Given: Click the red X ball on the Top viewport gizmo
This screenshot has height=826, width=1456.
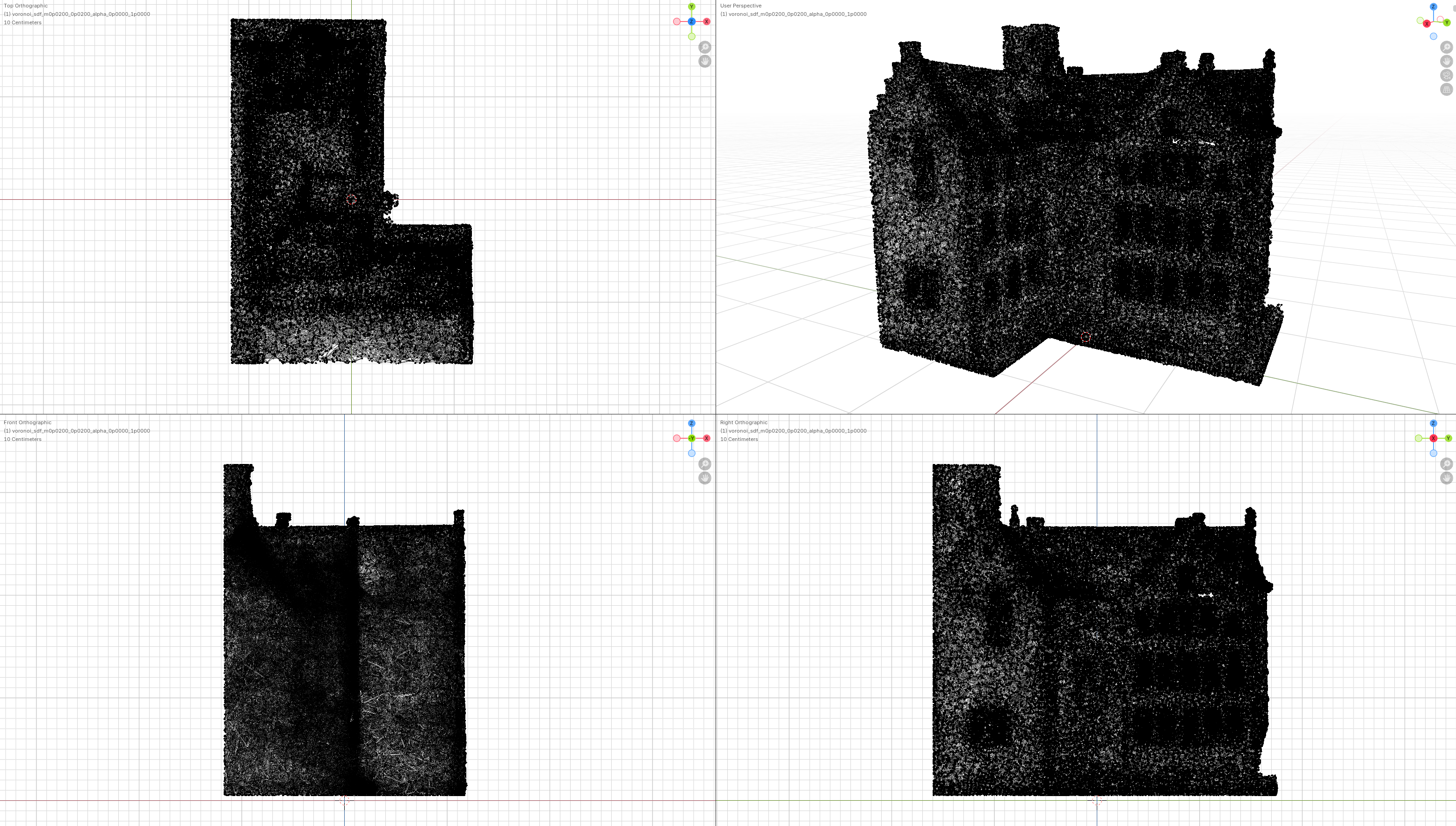Looking at the screenshot, I should coord(707,22).
